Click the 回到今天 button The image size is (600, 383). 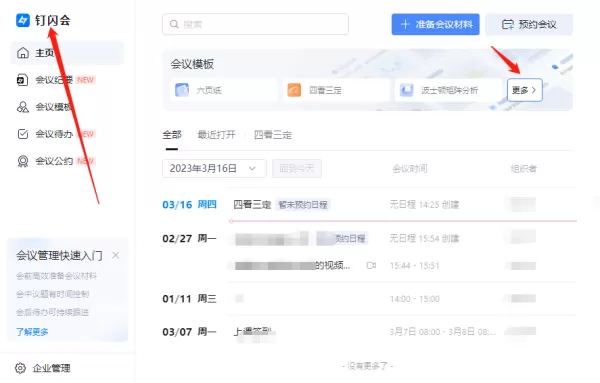(297, 168)
